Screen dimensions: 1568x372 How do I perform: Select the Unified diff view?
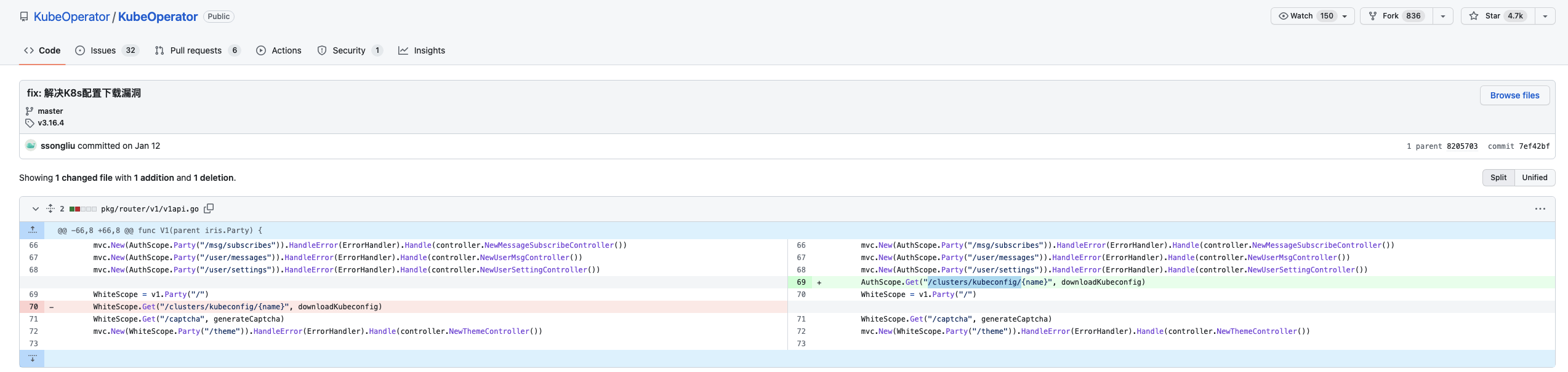[1535, 178]
